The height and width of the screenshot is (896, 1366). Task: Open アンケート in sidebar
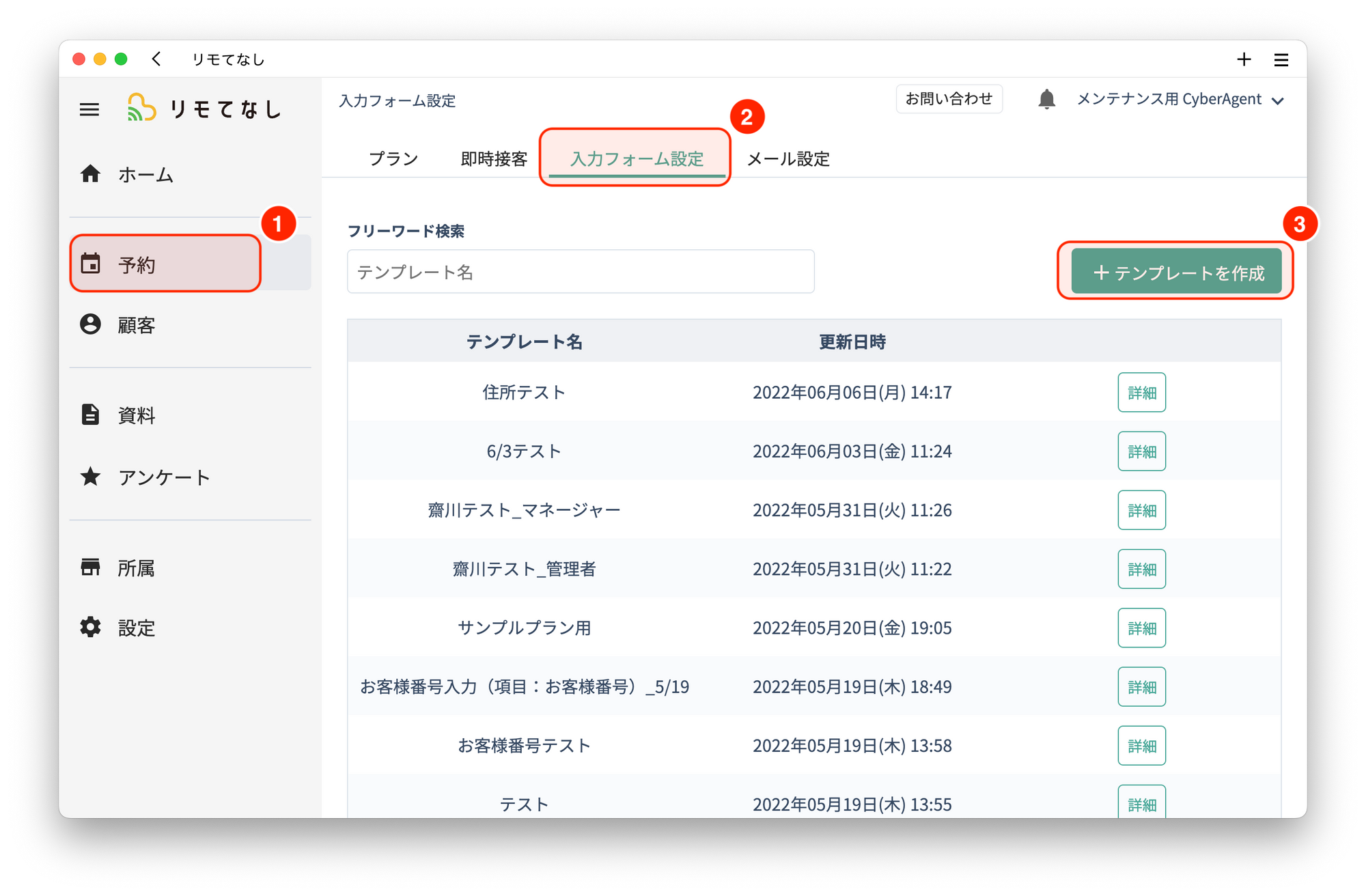(164, 477)
